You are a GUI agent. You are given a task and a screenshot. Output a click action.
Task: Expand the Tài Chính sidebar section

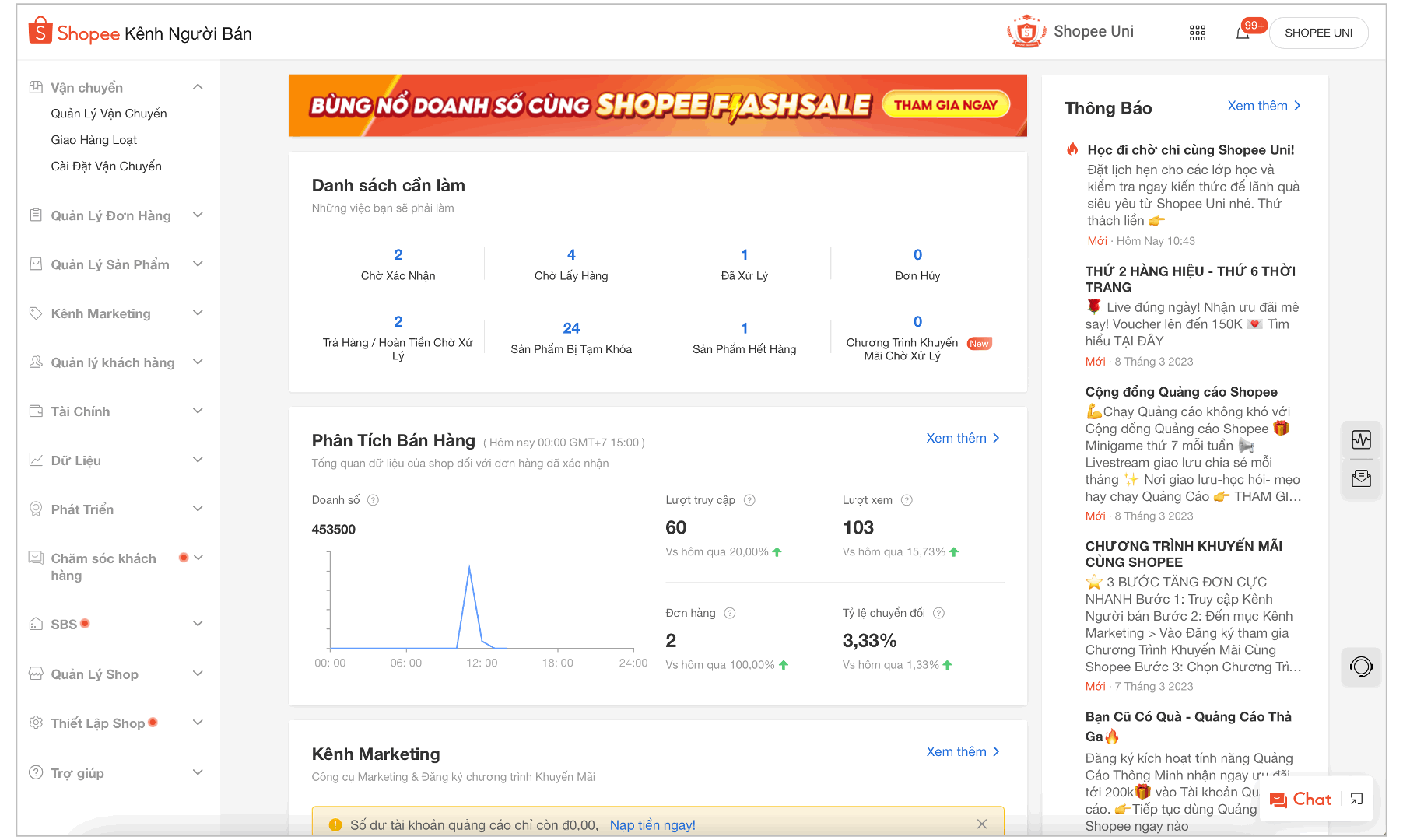(x=198, y=411)
